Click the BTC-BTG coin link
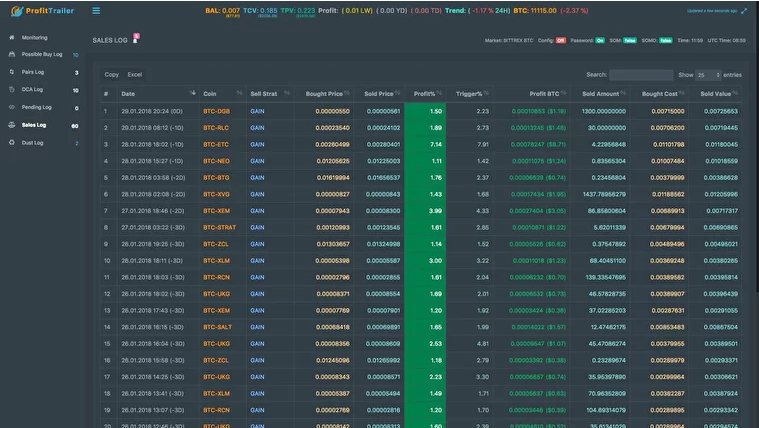Image resolution: width=759 pixels, height=428 pixels. 216,178
